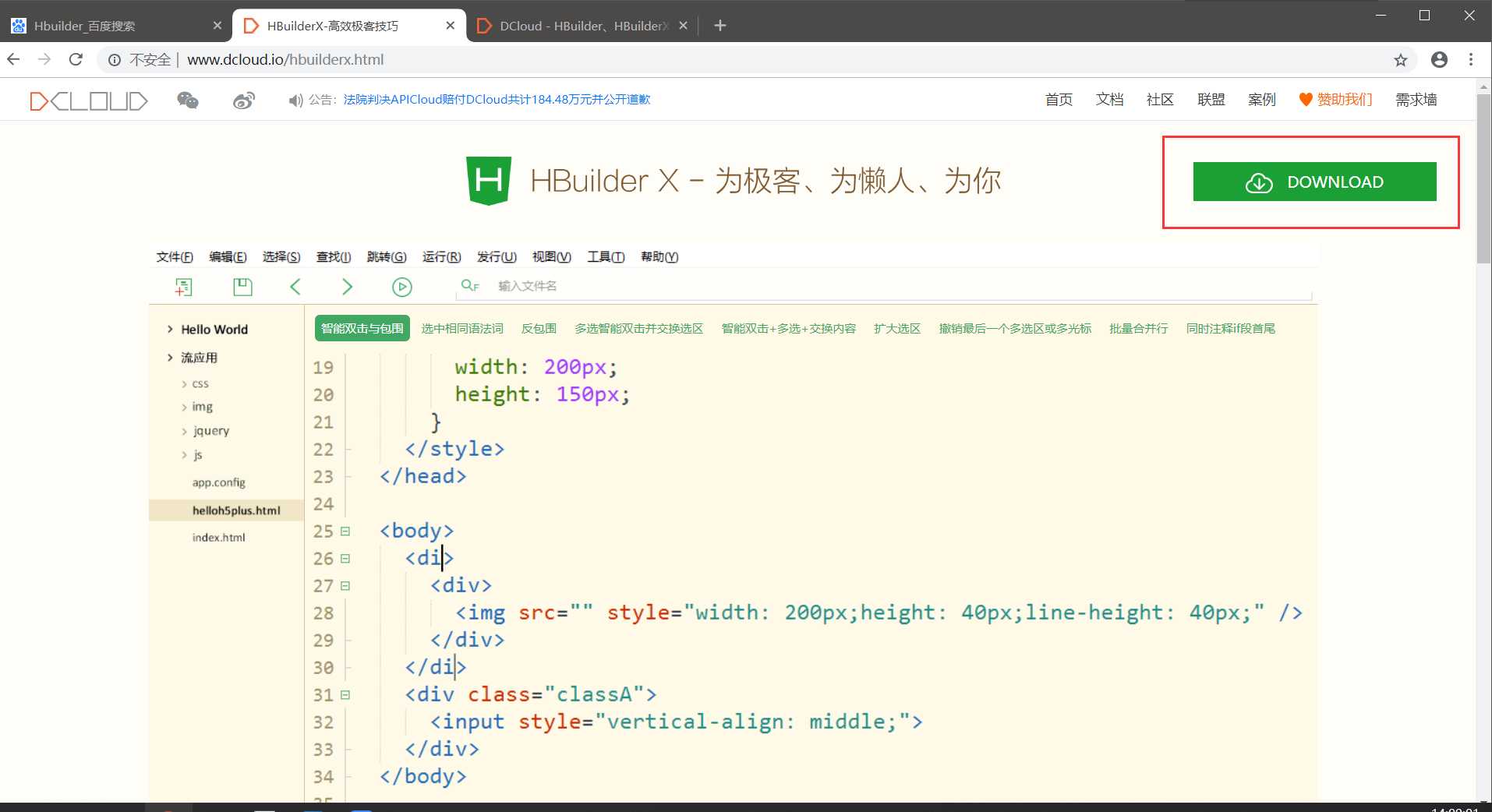The width and height of the screenshot is (1492, 812).
Task: Expand the img folder
Action: pos(185,408)
